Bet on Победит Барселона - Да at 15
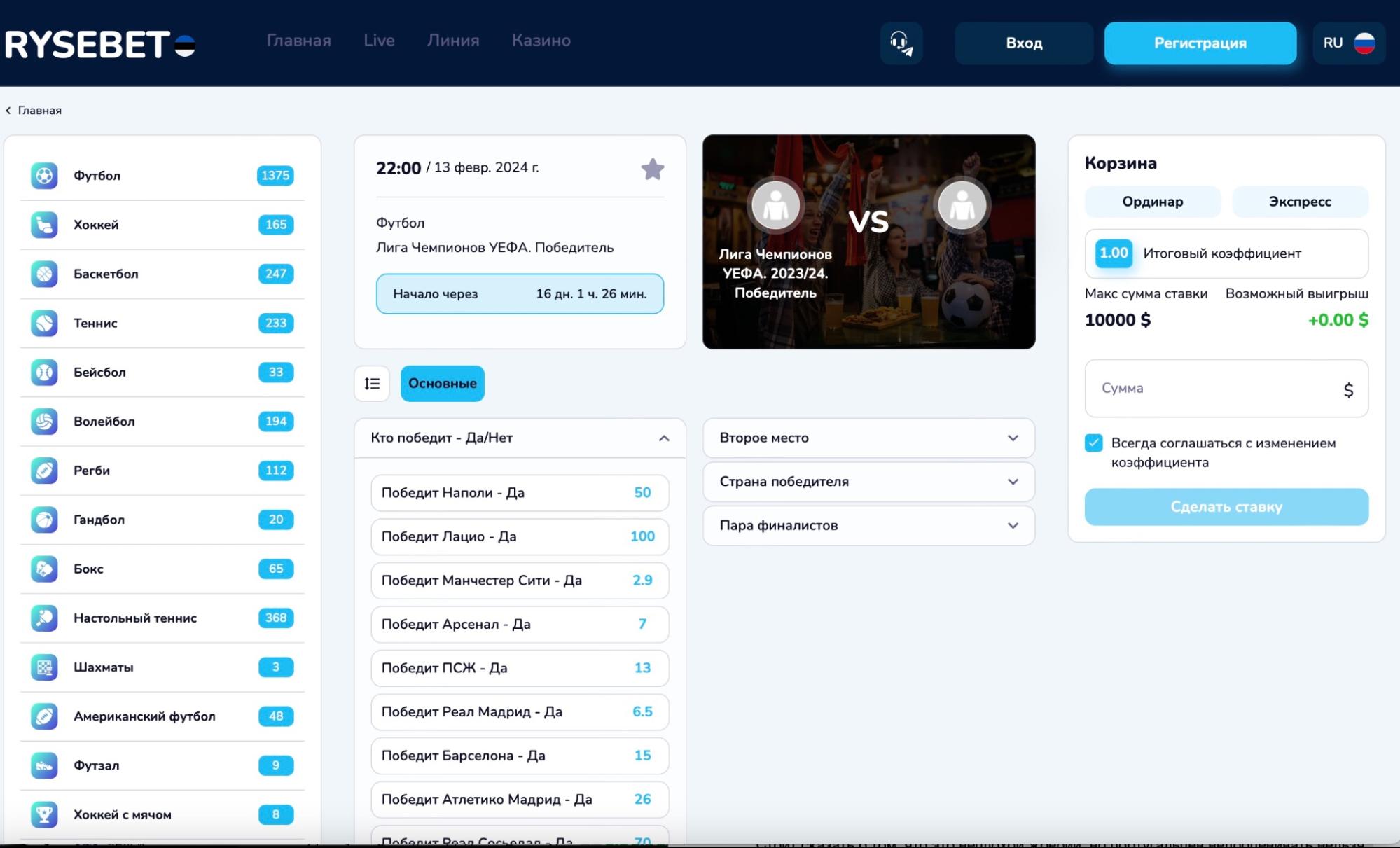The height and width of the screenshot is (848, 1400). point(520,756)
